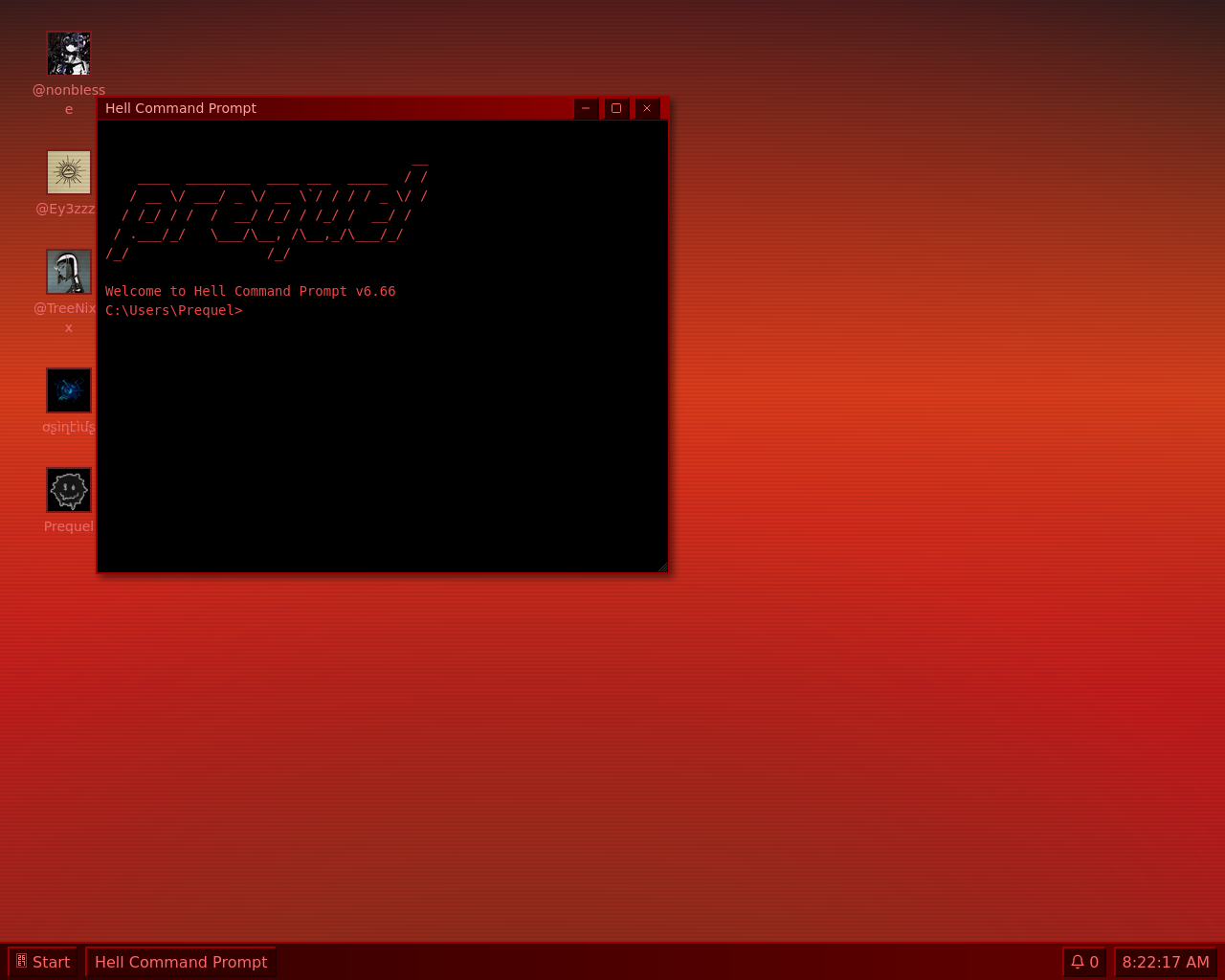Open the notification bell counter
Image resolution: width=1225 pixels, height=980 pixels.
1084,962
